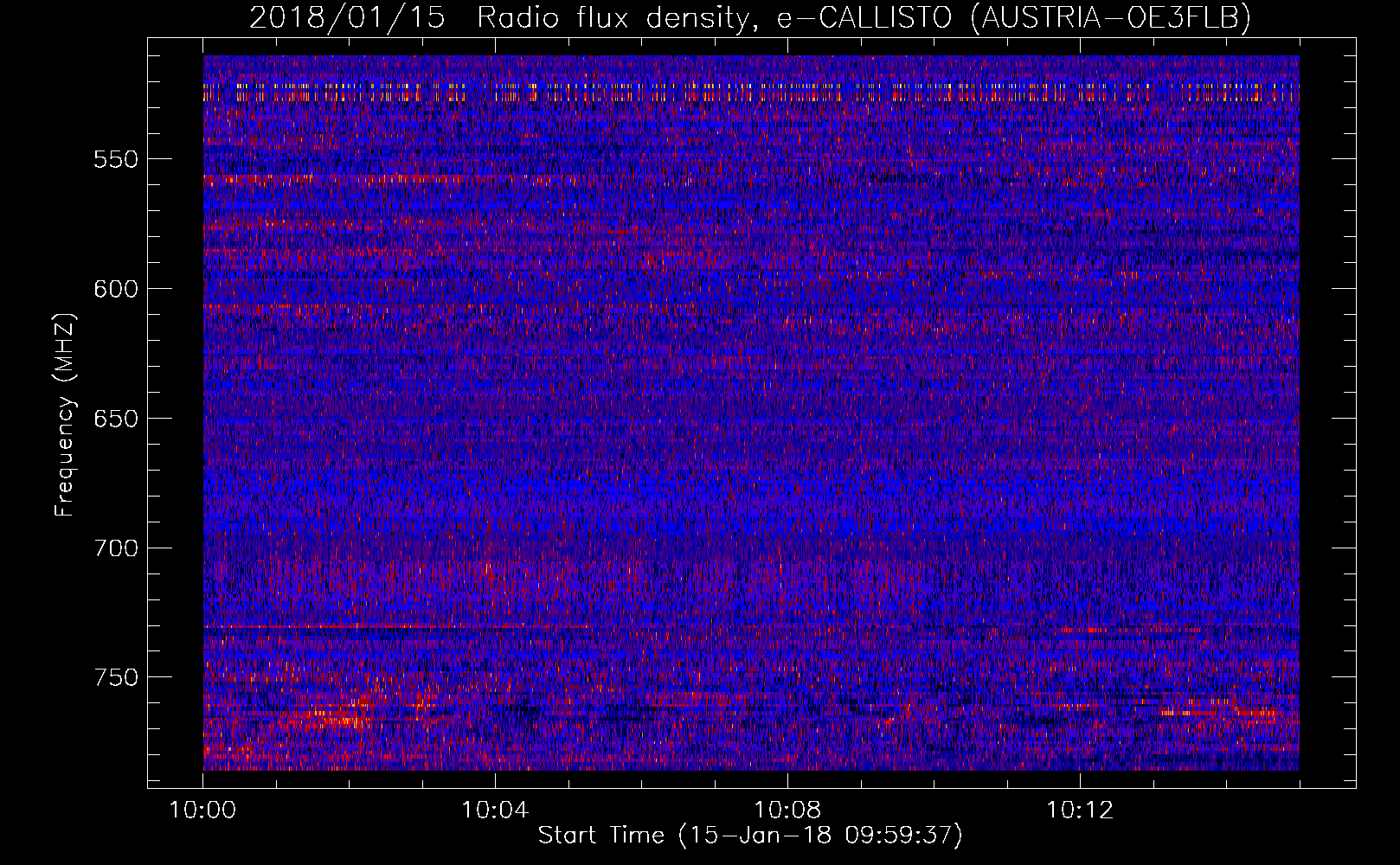Click the 'Start Time (15-Jan-18 09:59:37)' caption
This screenshot has width=1400, height=865.
click(750, 836)
